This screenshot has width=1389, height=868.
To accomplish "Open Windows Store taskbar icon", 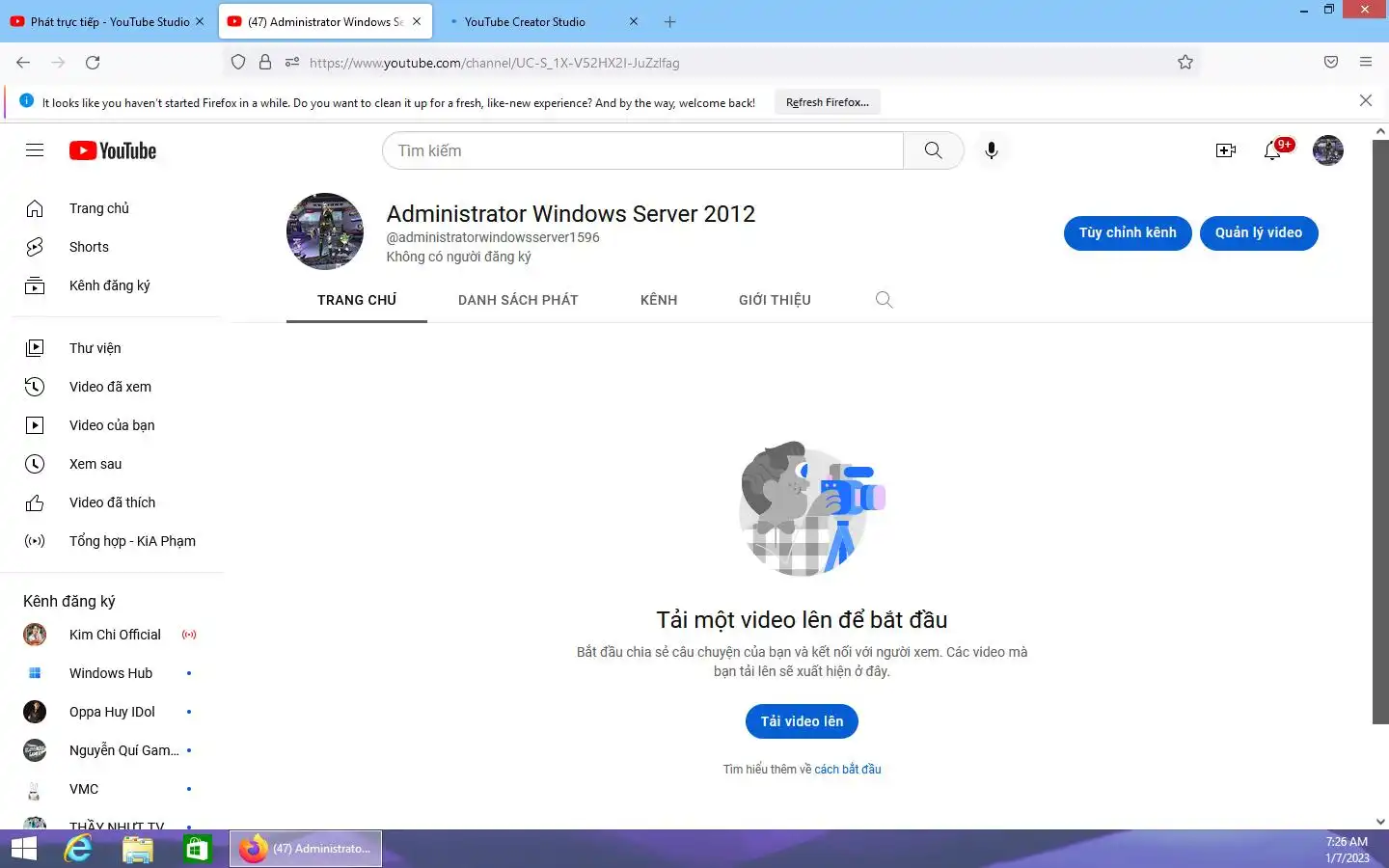I will [x=198, y=849].
